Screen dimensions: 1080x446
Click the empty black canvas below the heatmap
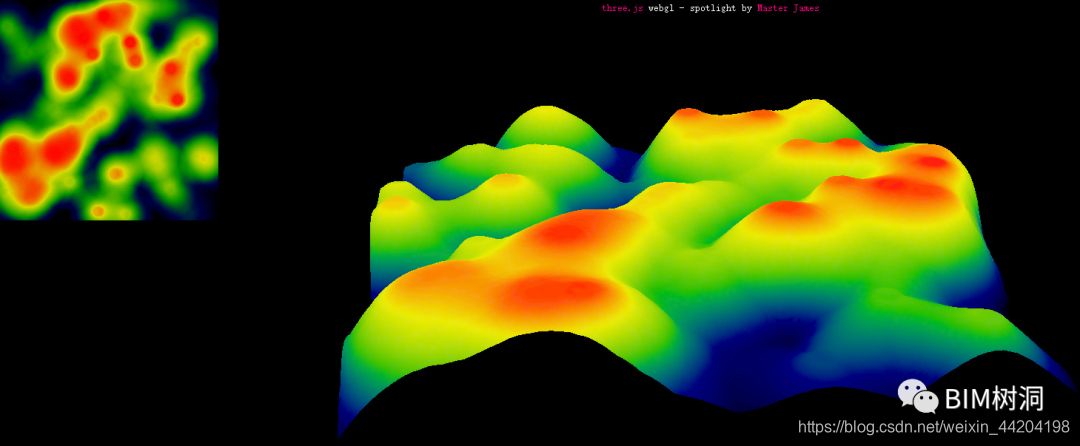click(138, 330)
